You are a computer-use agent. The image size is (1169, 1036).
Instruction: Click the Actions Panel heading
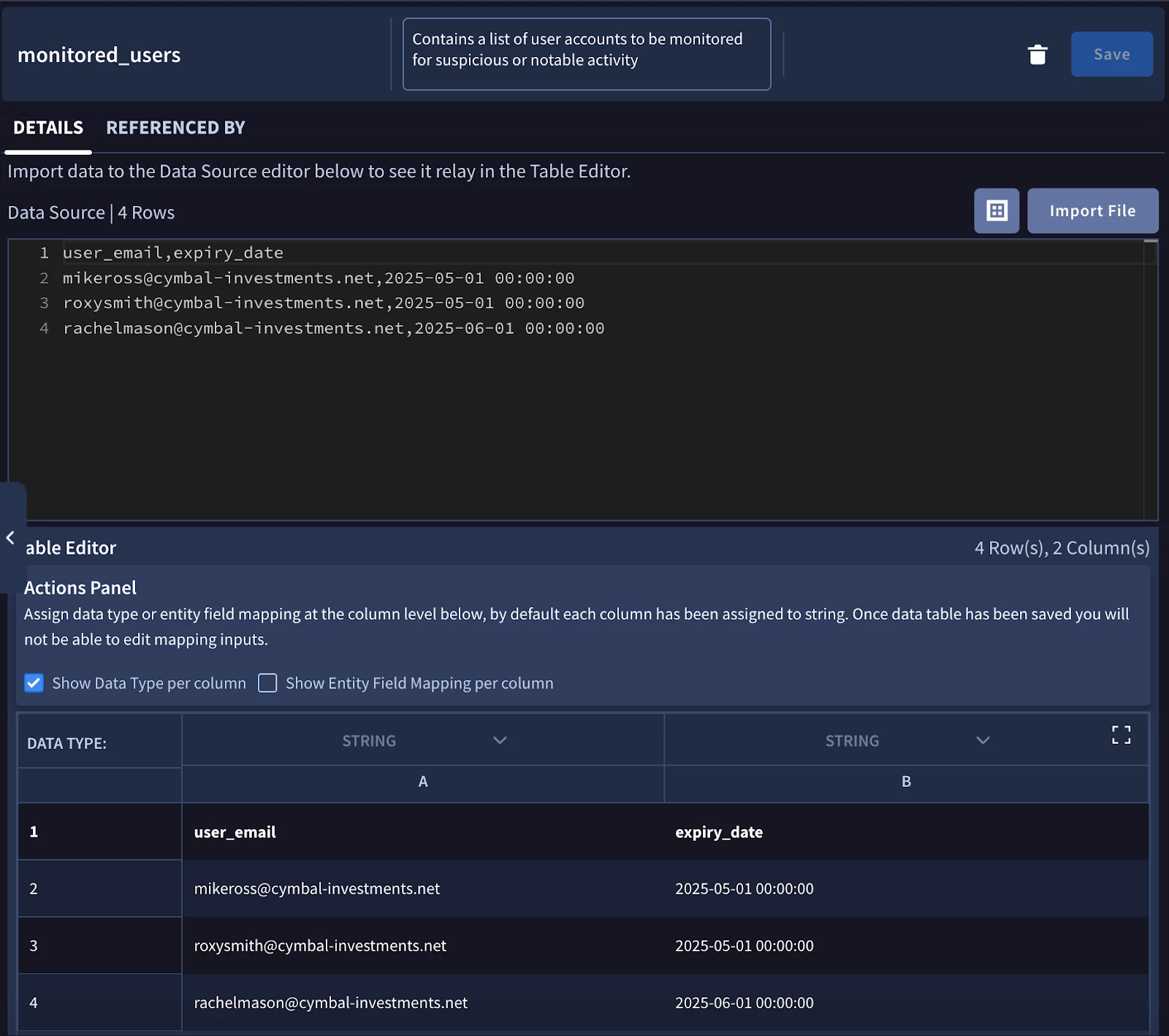pyautogui.click(x=80, y=588)
